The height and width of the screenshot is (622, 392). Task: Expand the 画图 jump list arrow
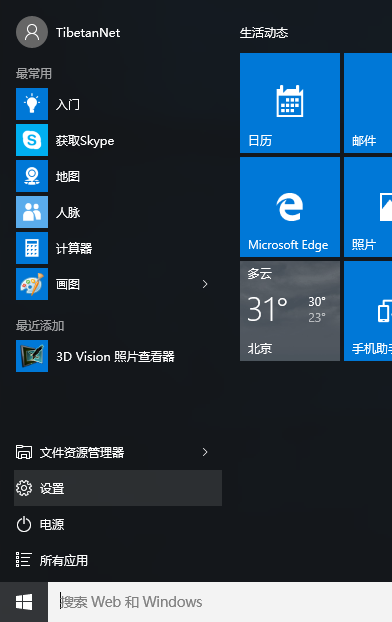(x=205, y=284)
